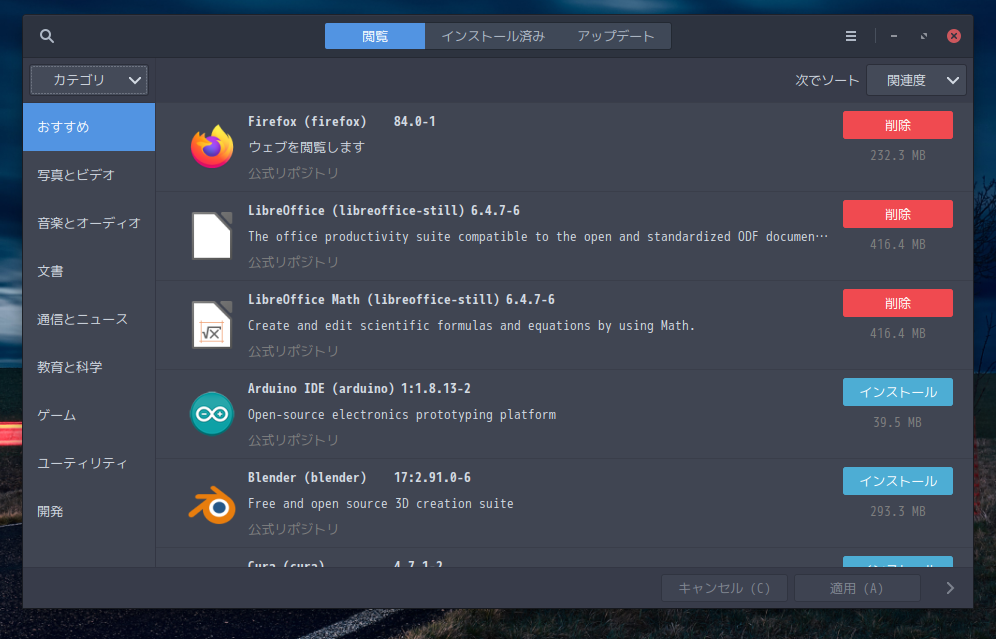
Task: Switch to the インストール済み tab
Action: click(493, 36)
